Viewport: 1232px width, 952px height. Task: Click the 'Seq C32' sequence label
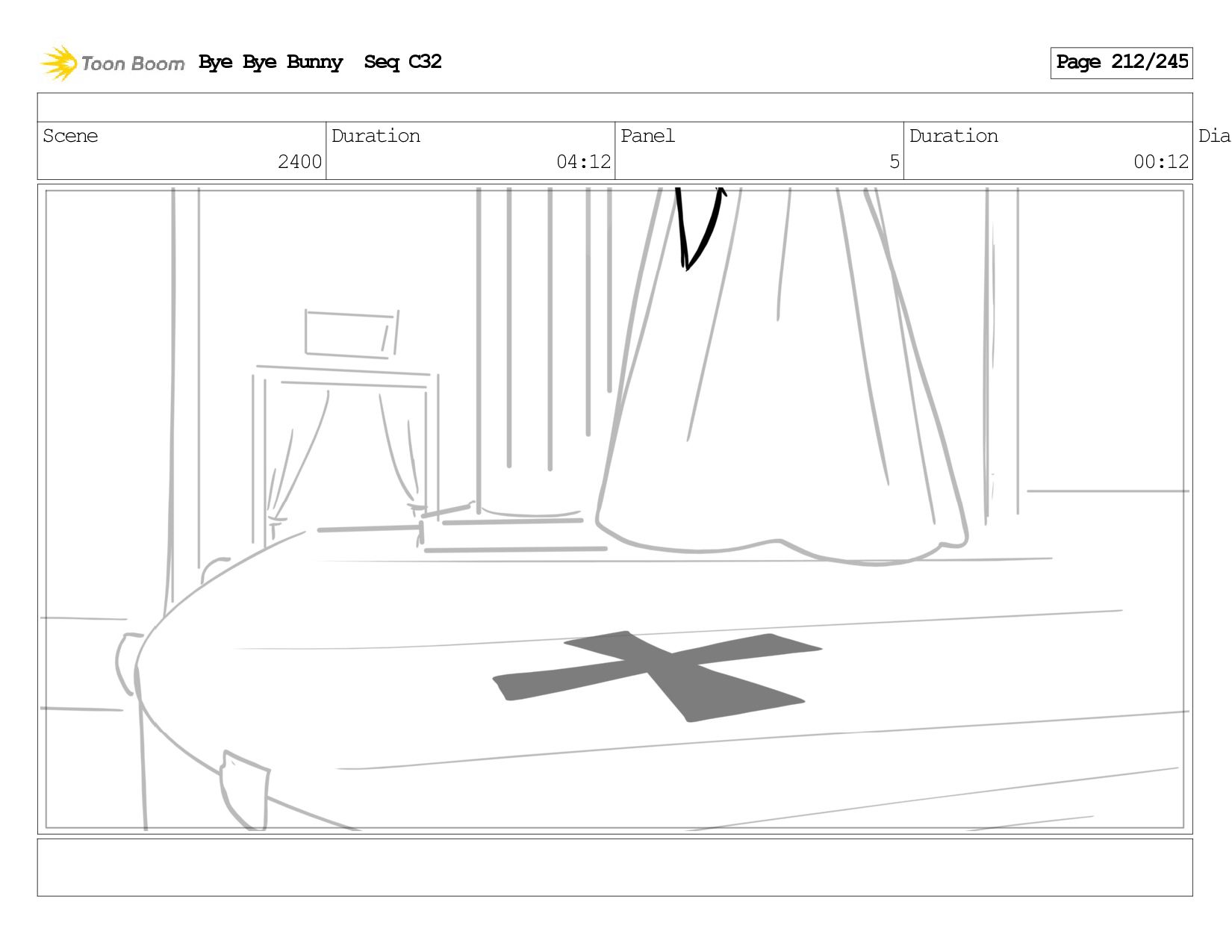pos(402,62)
